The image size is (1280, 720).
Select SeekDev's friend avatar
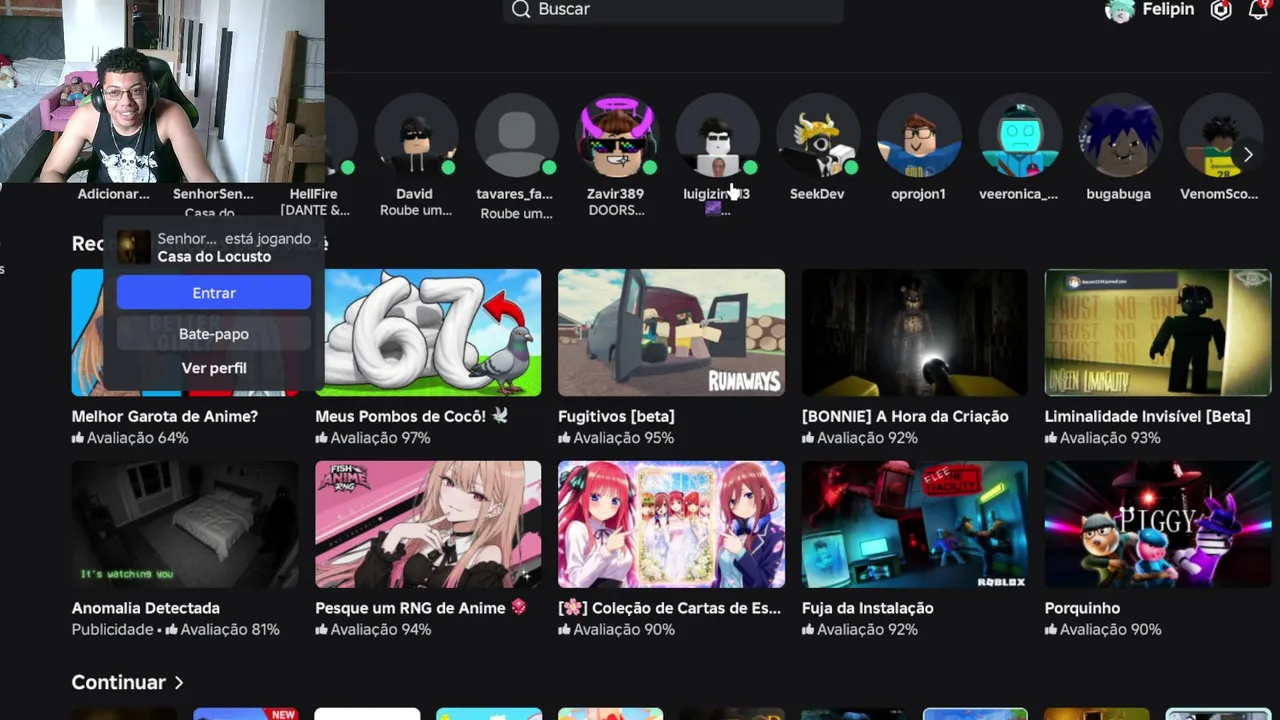[x=818, y=136]
